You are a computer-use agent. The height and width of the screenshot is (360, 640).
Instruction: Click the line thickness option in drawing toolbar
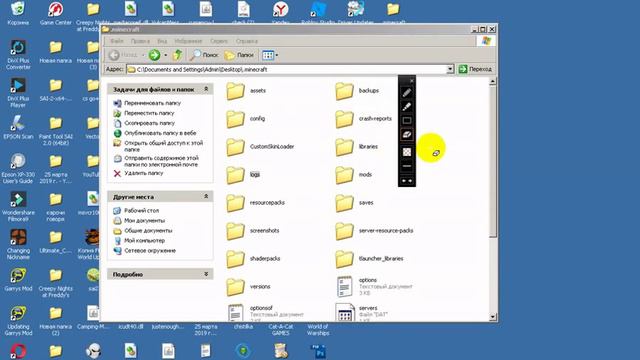pos(407,167)
